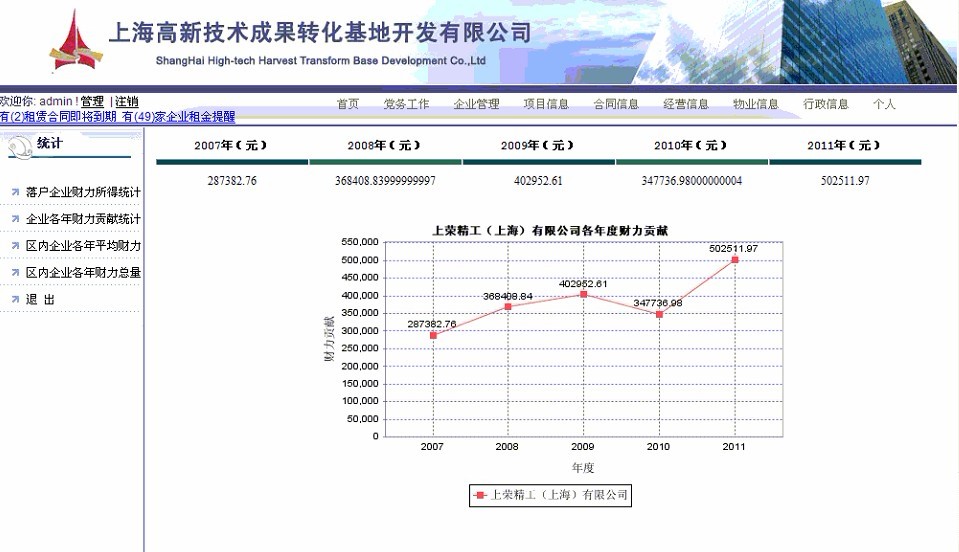Open 区内企业各年平均财力 report
This screenshot has height=552, width=959.
click(x=83, y=246)
